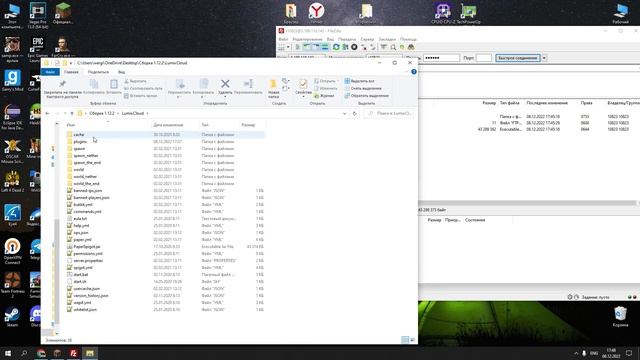Open FileZilla Редактирование menu
This screenshot has width=640, height=360.
click(307, 39)
